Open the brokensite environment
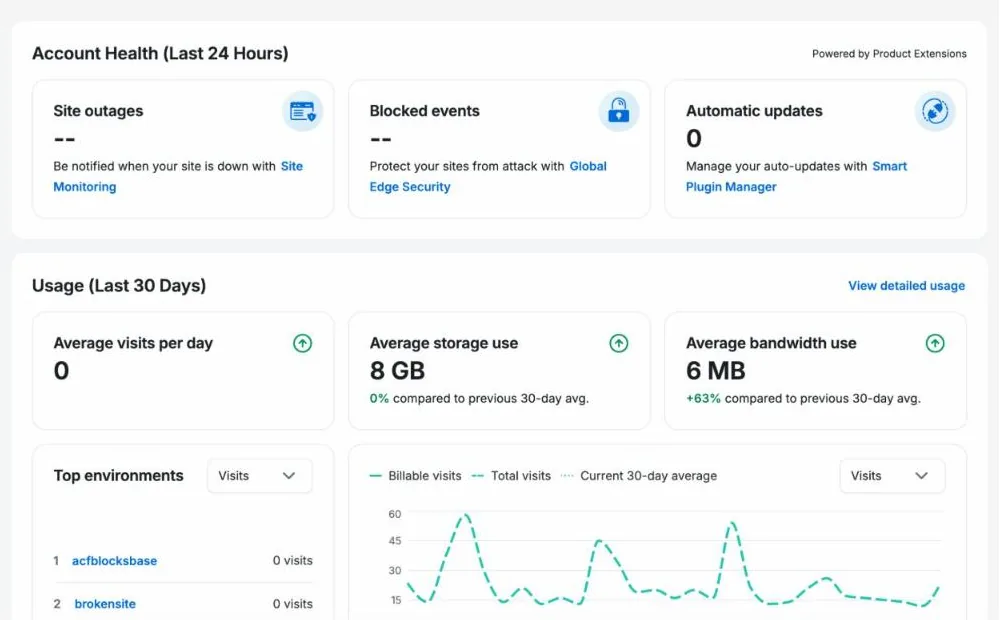1000x620 pixels. coord(105,603)
